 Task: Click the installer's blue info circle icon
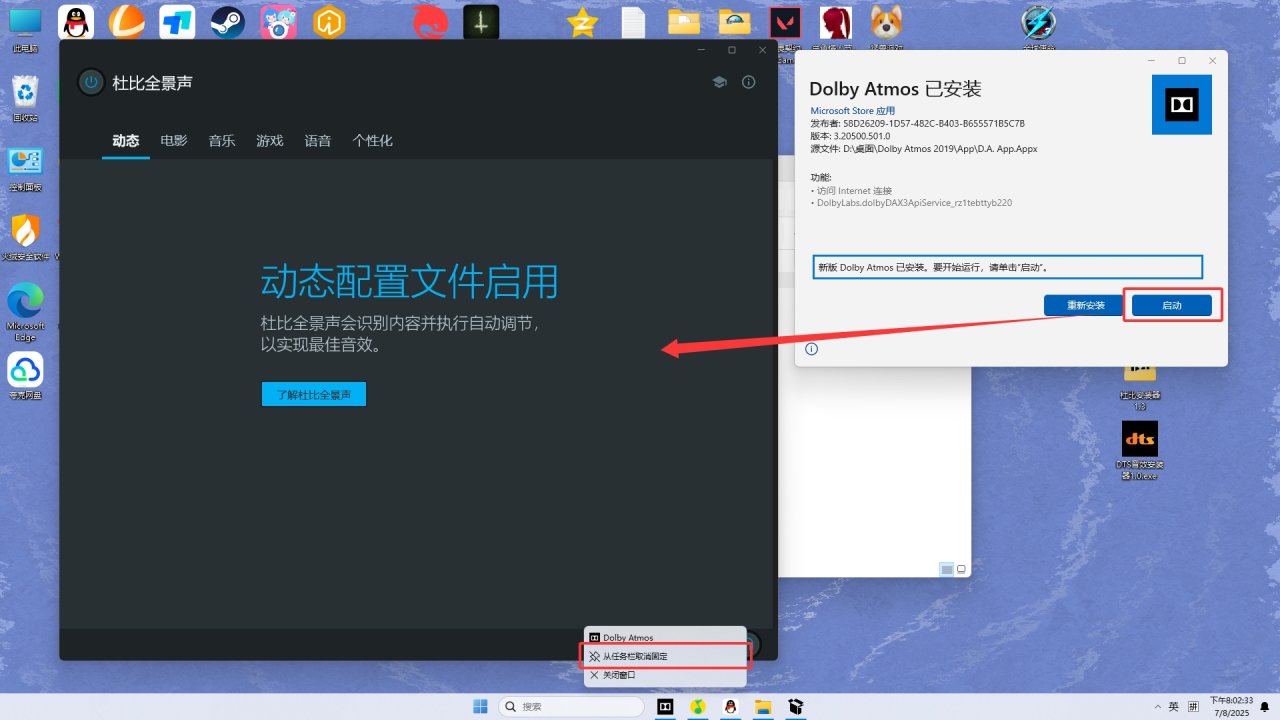[811, 349]
